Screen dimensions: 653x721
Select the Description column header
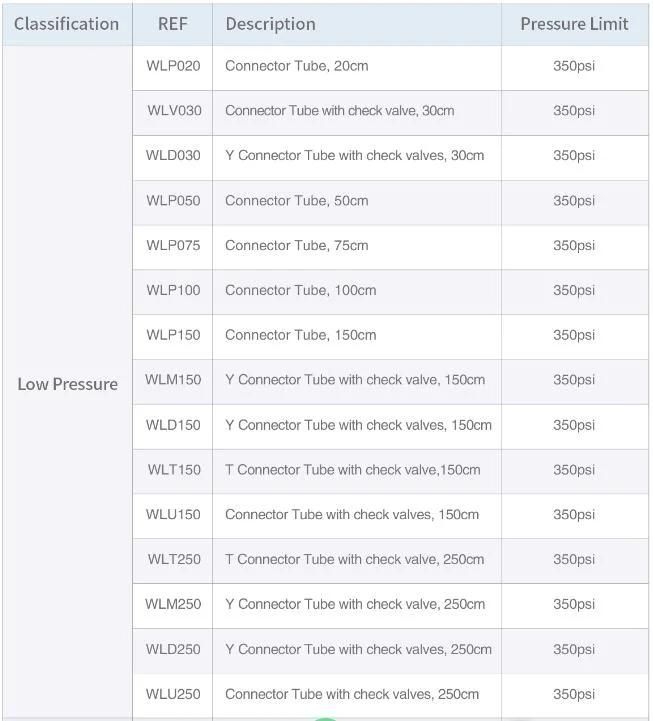tap(270, 24)
